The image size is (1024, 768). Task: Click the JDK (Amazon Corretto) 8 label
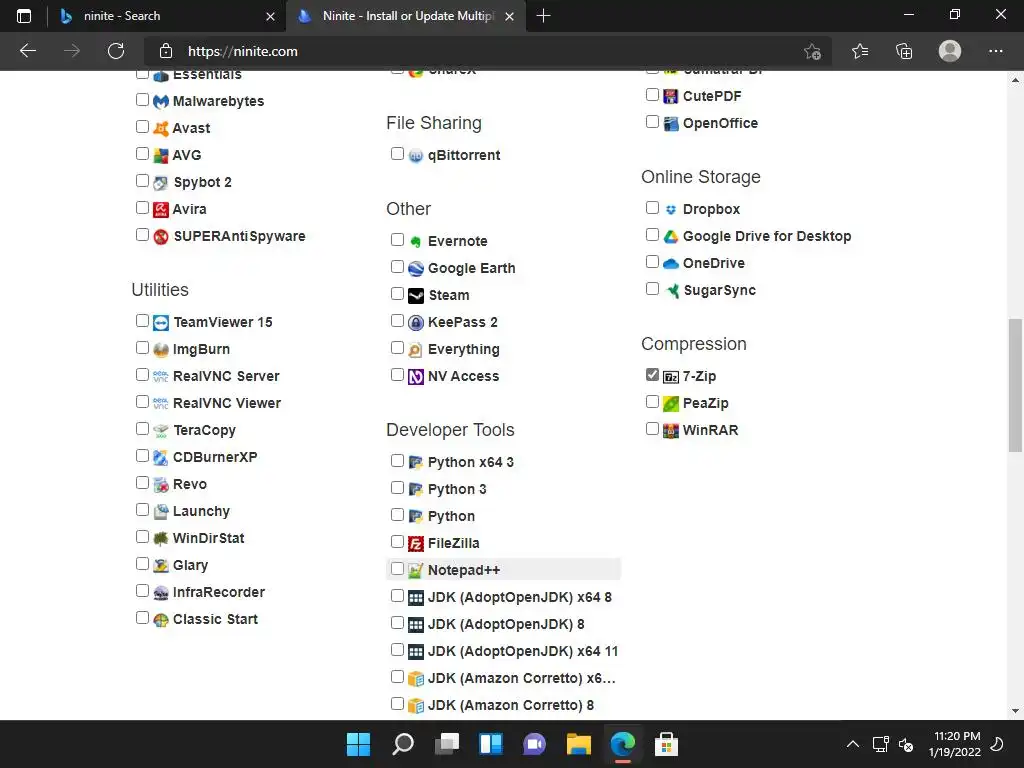tap(511, 705)
